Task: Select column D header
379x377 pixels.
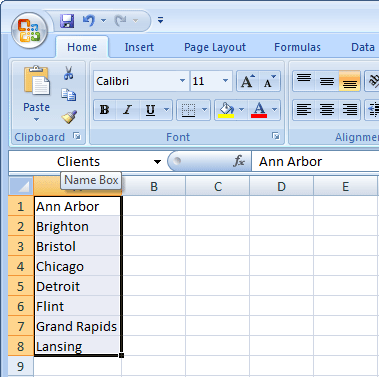Action: point(281,186)
